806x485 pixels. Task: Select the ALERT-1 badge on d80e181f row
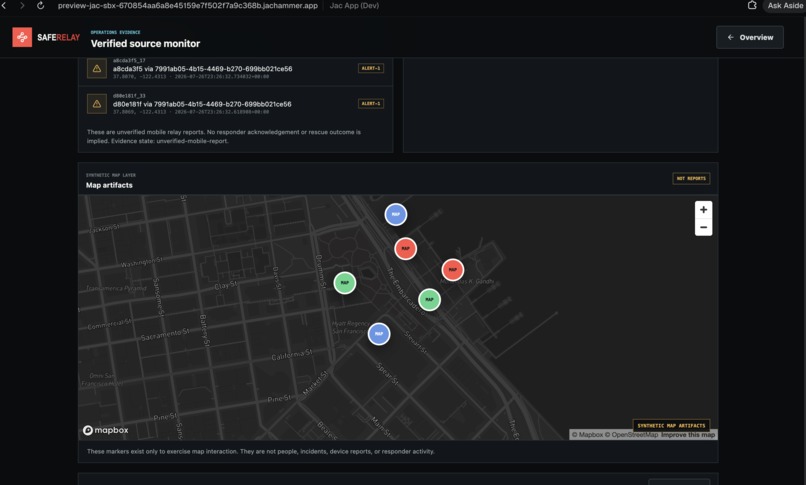pyautogui.click(x=371, y=104)
